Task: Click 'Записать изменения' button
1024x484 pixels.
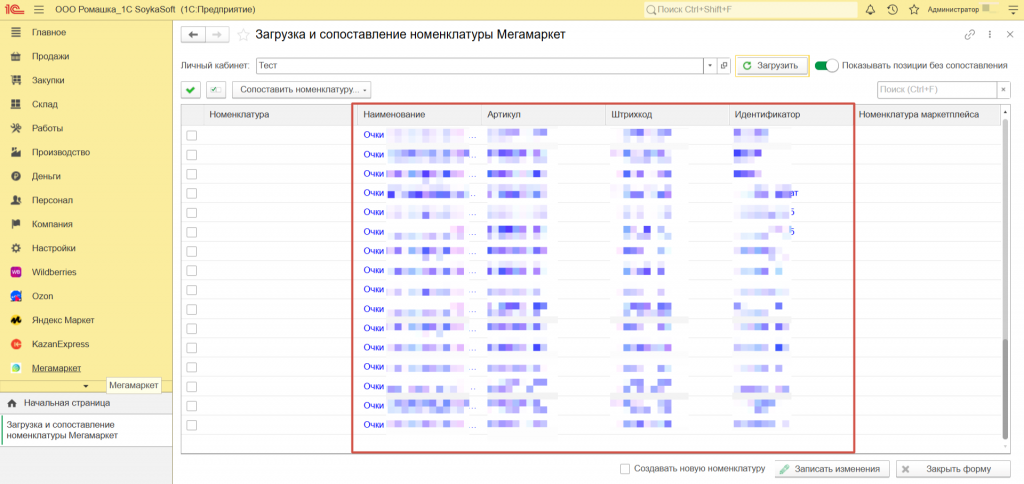Action: 833,469
